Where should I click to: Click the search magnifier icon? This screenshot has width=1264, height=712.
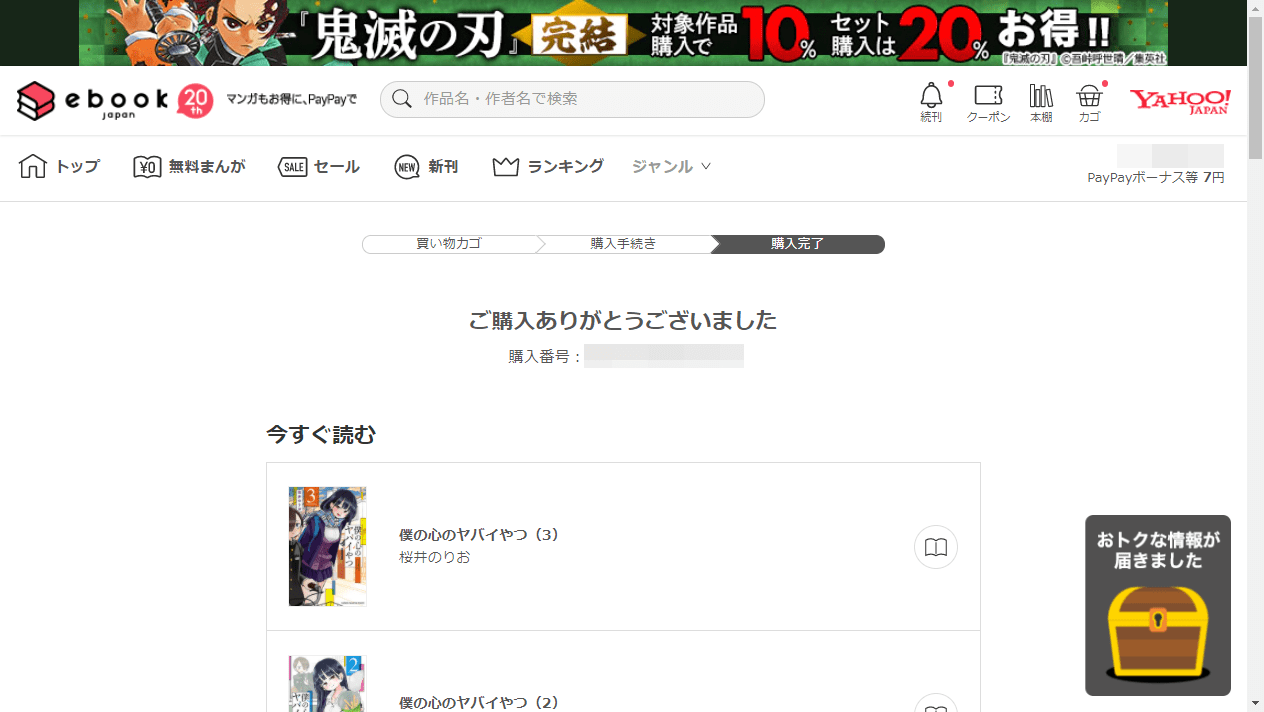pos(402,99)
